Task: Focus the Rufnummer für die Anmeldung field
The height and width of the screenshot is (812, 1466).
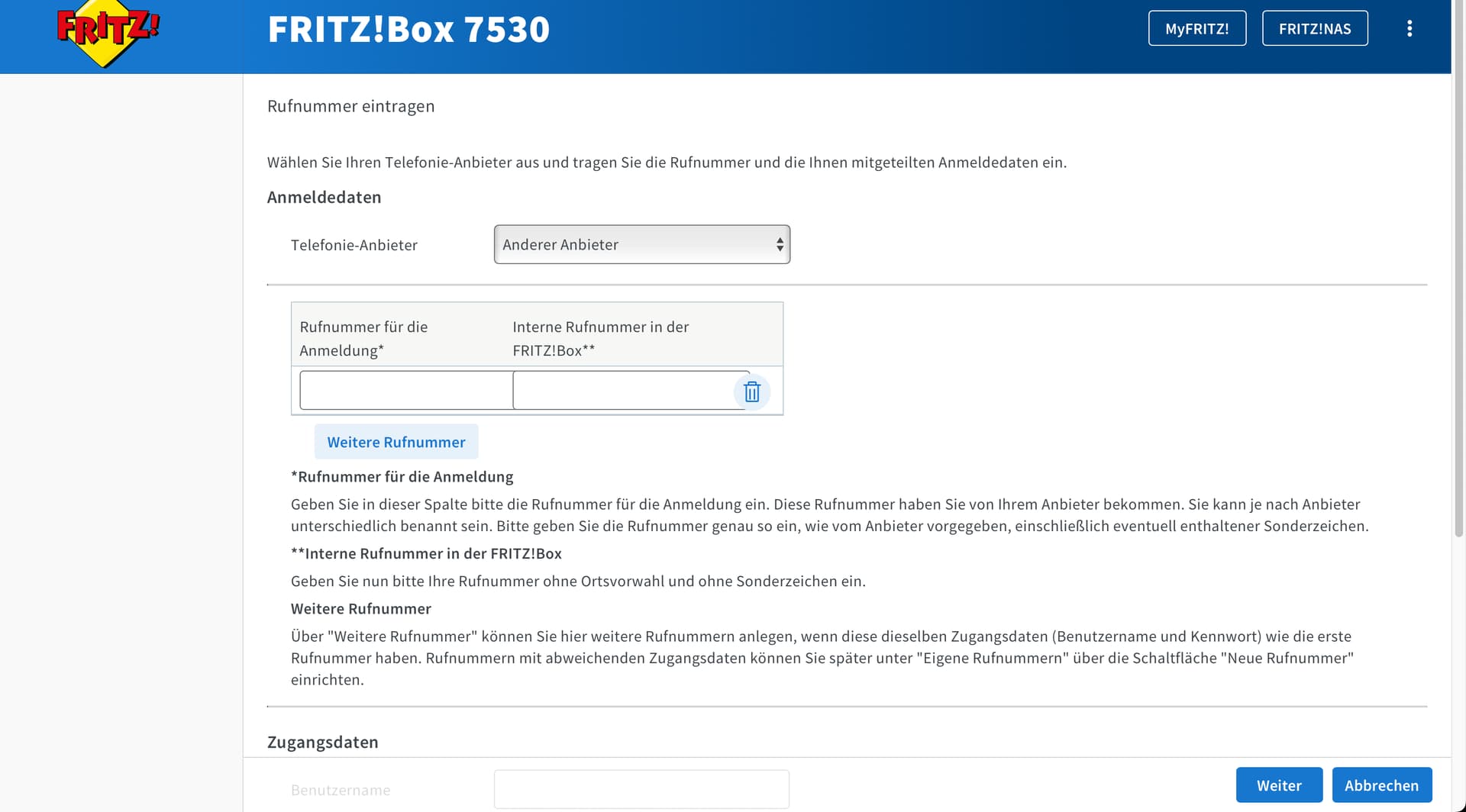Action: point(406,390)
